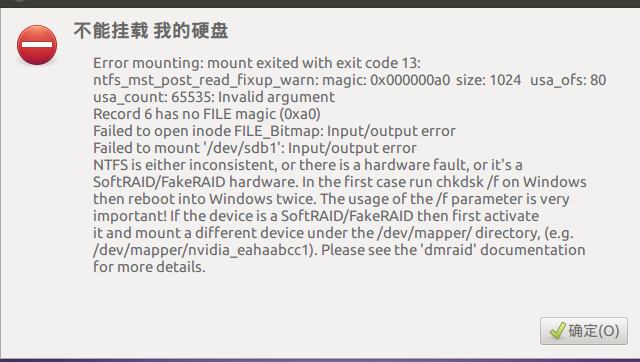Image resolution: width=640 pixels, height=362 pixels.
Task: Click the 'then reboot into Windows twice' line
Action: (331, 199)
